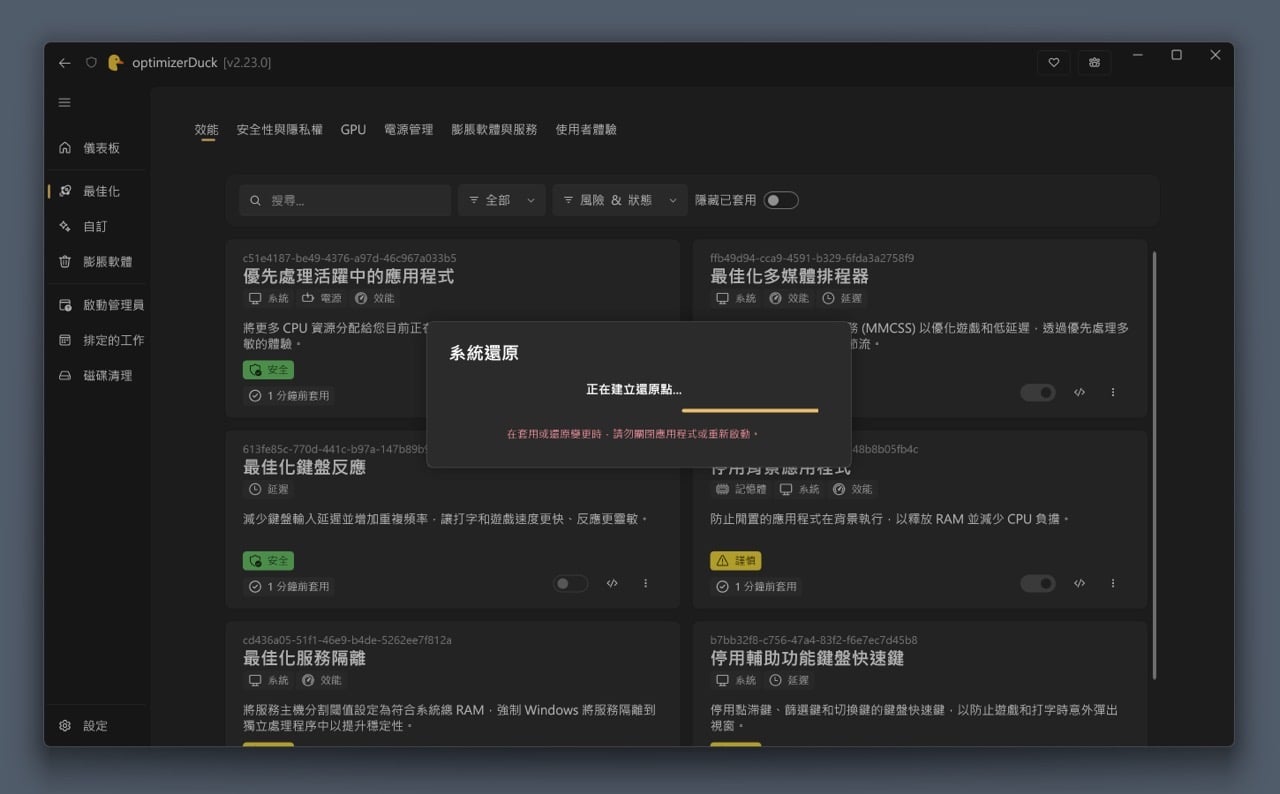The image size is (1280, 794).
Task: Open 磁碟清理 in sidebar
Action: click(98, 376)
